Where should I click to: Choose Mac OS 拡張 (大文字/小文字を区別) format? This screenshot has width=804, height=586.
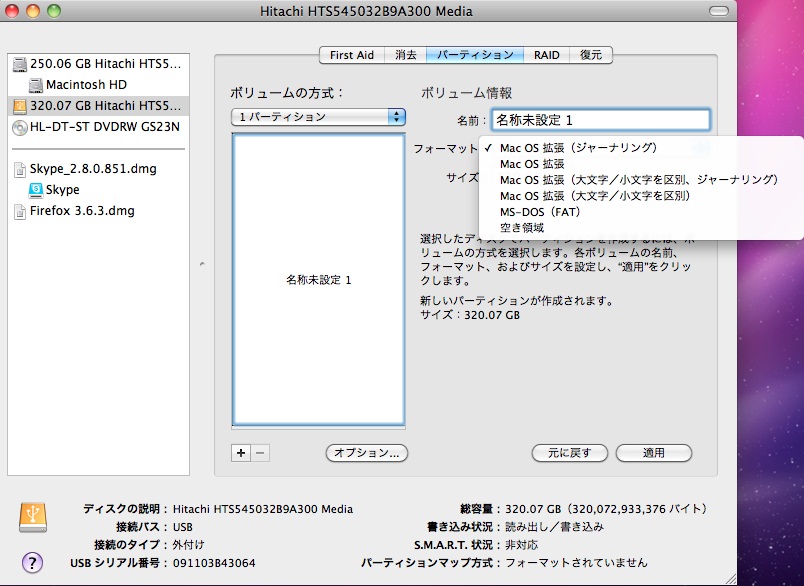(595, 196)
